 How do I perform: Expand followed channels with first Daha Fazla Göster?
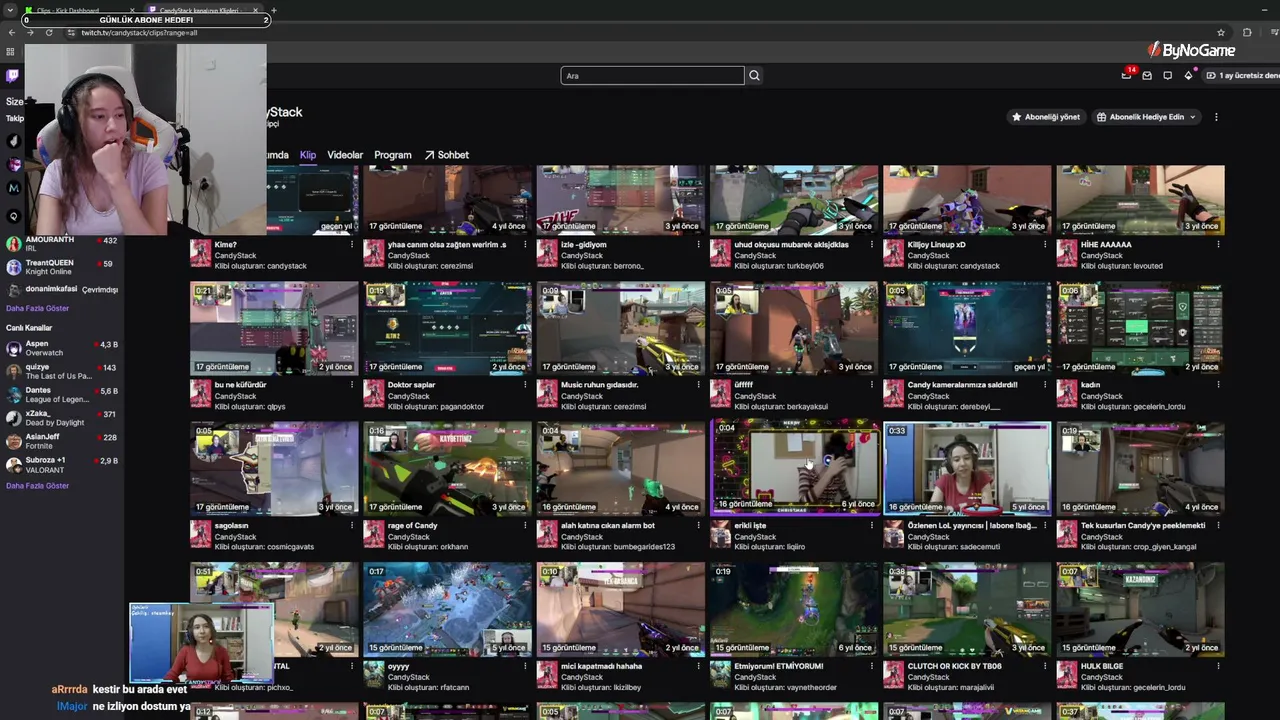tap(38, 308)
